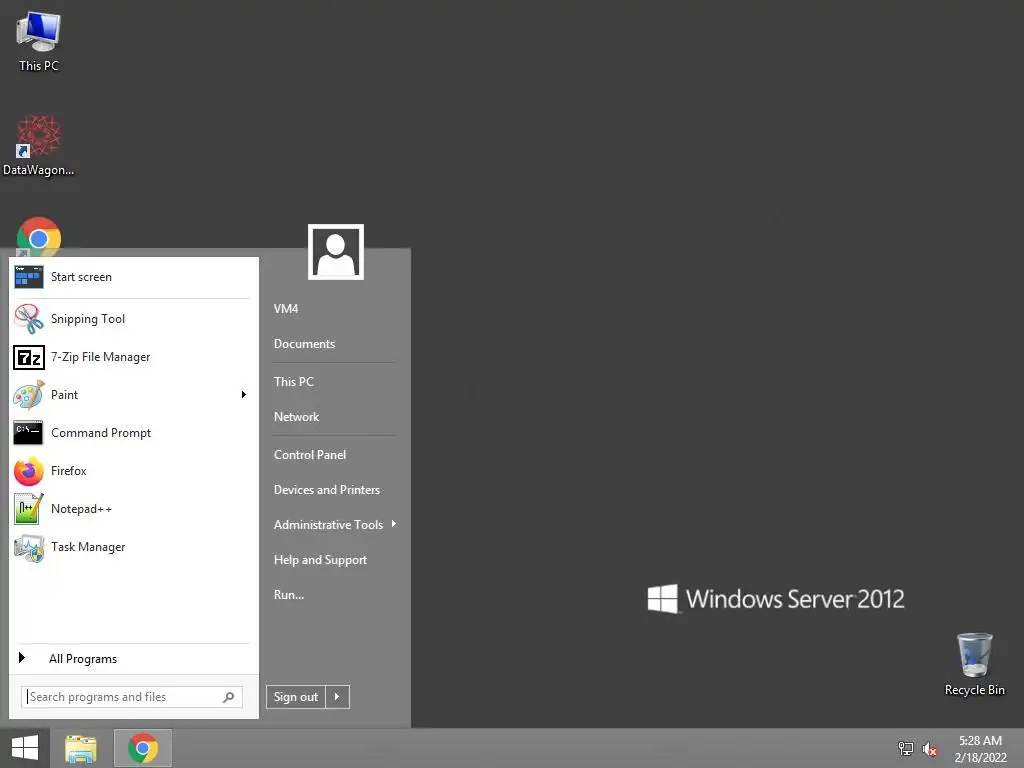1024x768 pixels.
Task: Click the date 2/18/2022 in tray
Action: 980,758
